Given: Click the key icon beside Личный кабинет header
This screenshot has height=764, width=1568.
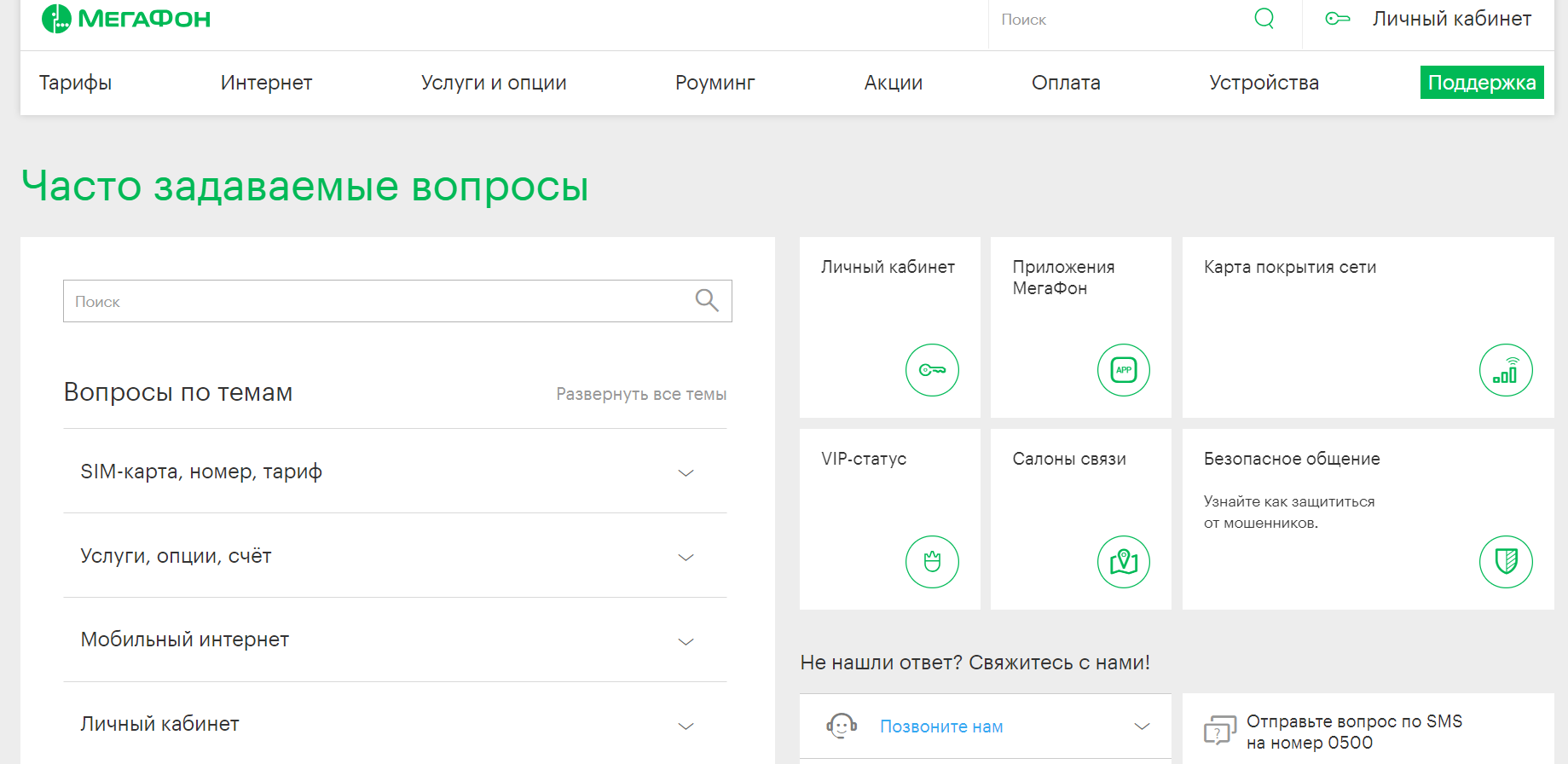Looking at the screenshot, I should [1338, 19].
